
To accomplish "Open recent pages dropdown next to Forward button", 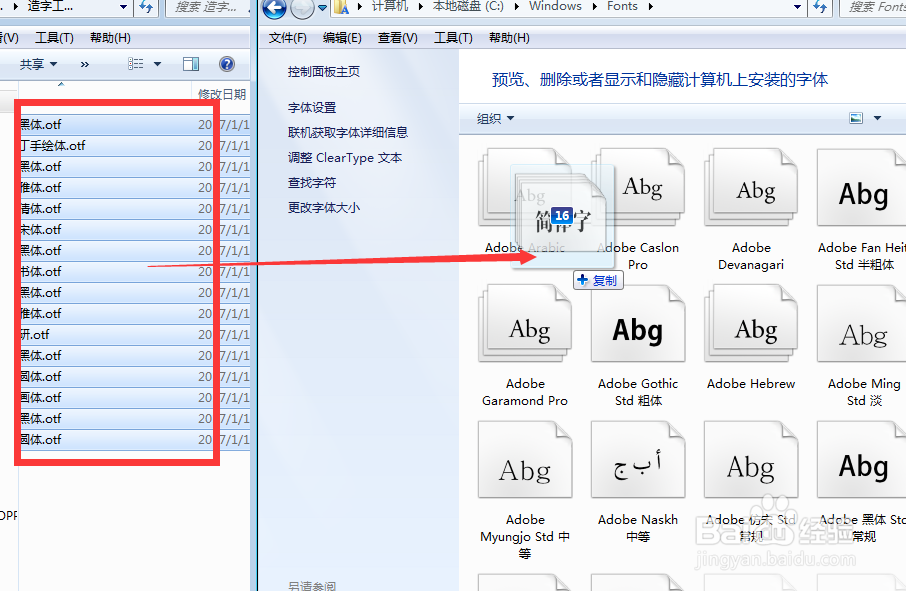I will pos(322,8).
